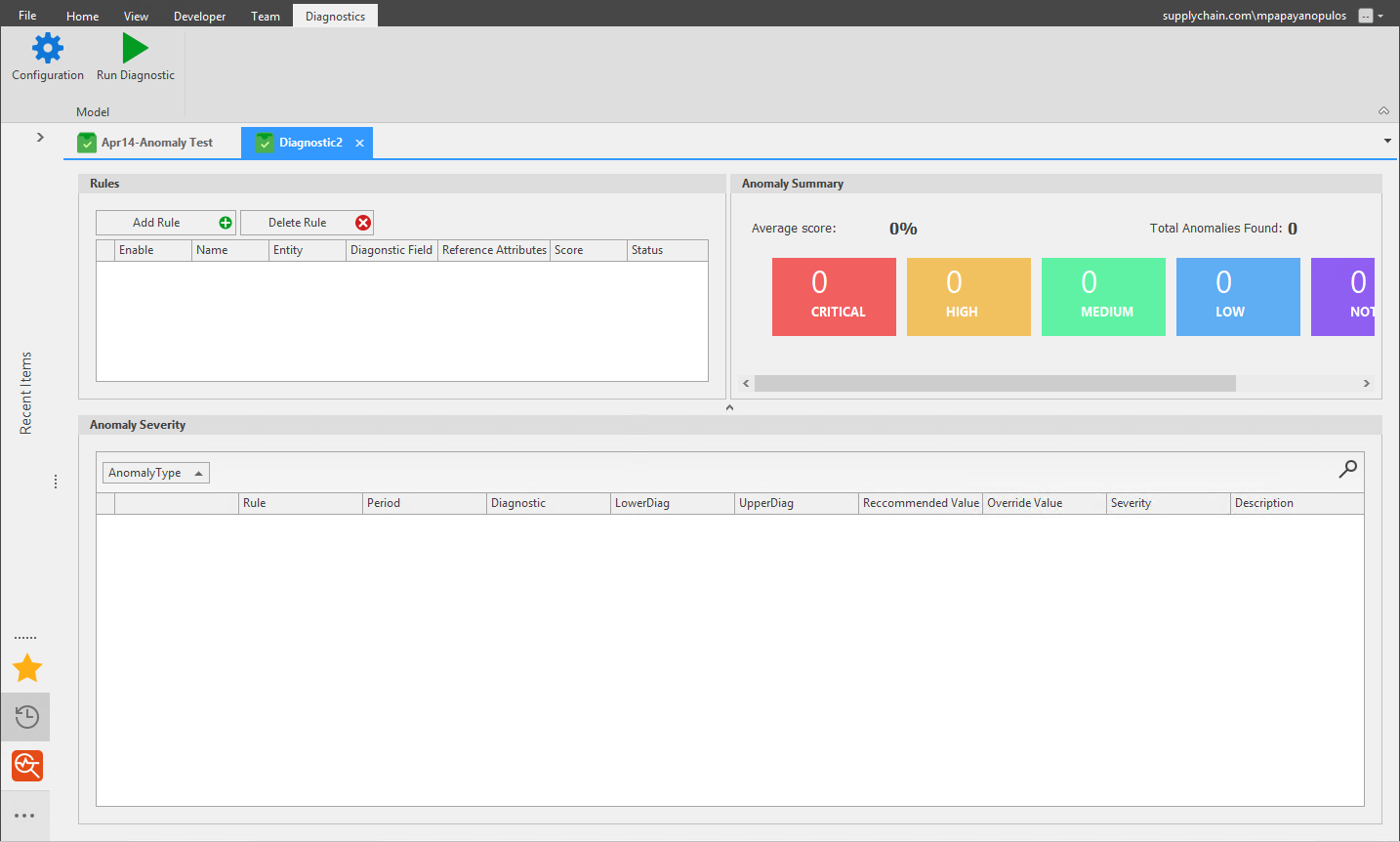Sort severity grid by Period column
The image size is (1400, 842).
pyautogui.click(x=425, y=503)
